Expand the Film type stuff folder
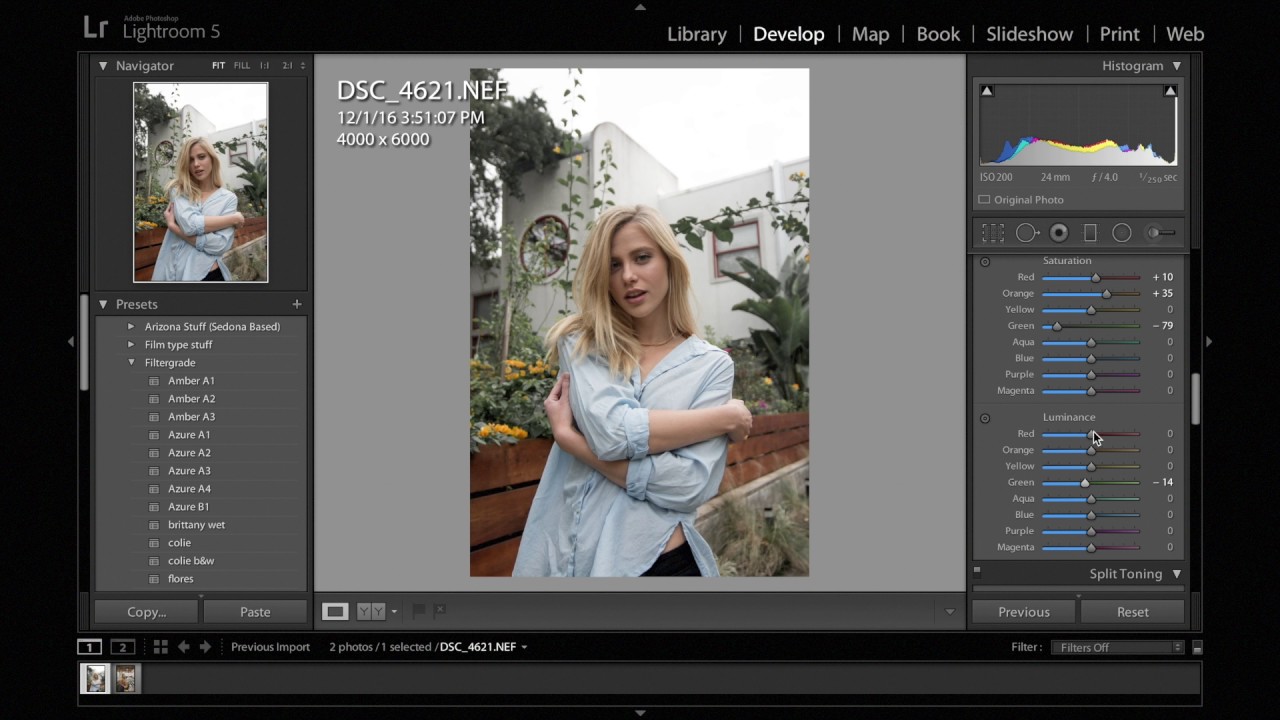This screenshot has width=1280, height=720. click(x=131, y=345)
